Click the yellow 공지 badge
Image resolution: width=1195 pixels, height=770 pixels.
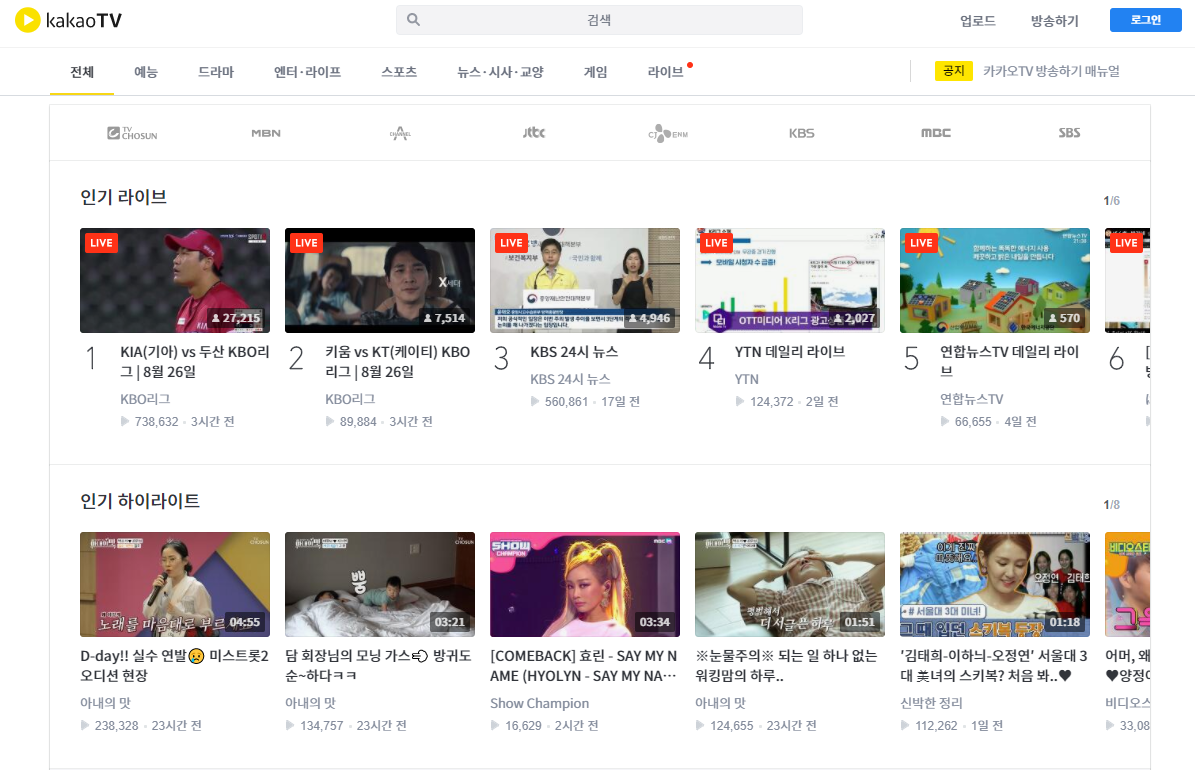click(x=953, y=71)
